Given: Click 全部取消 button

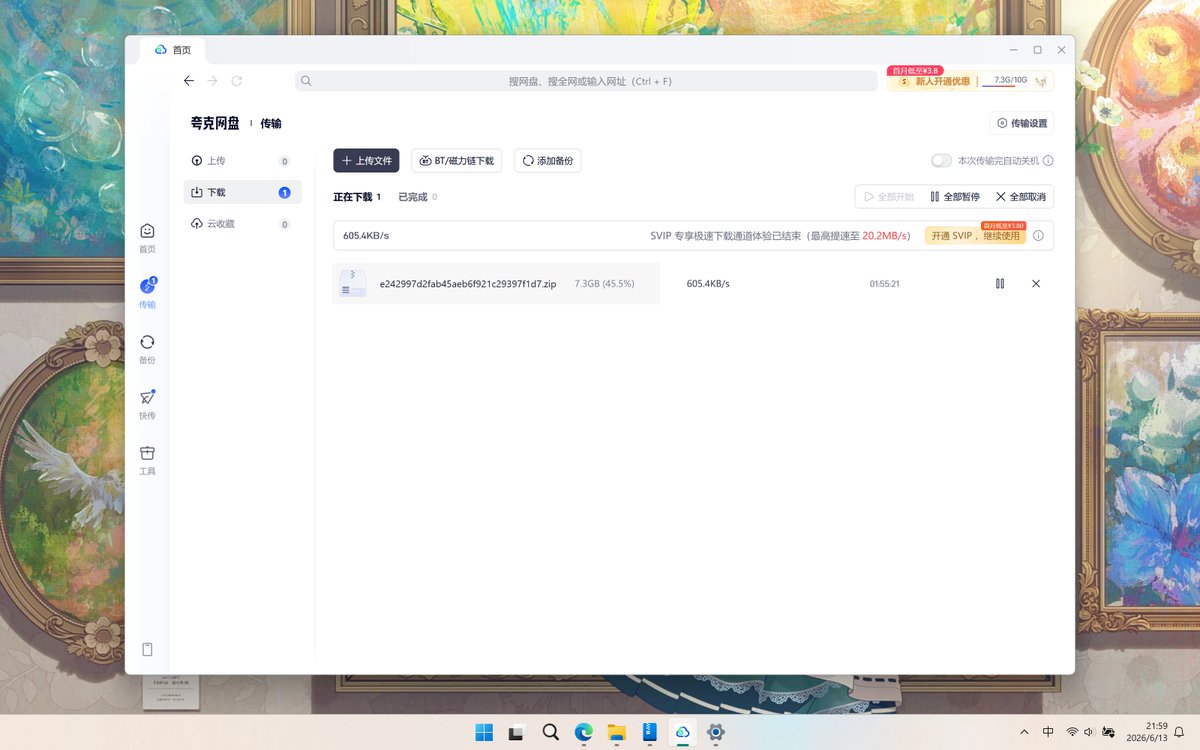Looking at the screenshot, I should pyautogui.click(x=1021, y=197).
